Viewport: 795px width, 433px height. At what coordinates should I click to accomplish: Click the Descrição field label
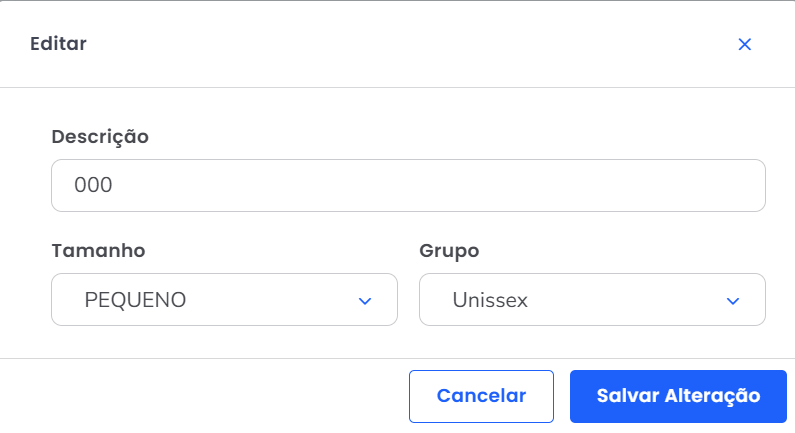(100, 137)
